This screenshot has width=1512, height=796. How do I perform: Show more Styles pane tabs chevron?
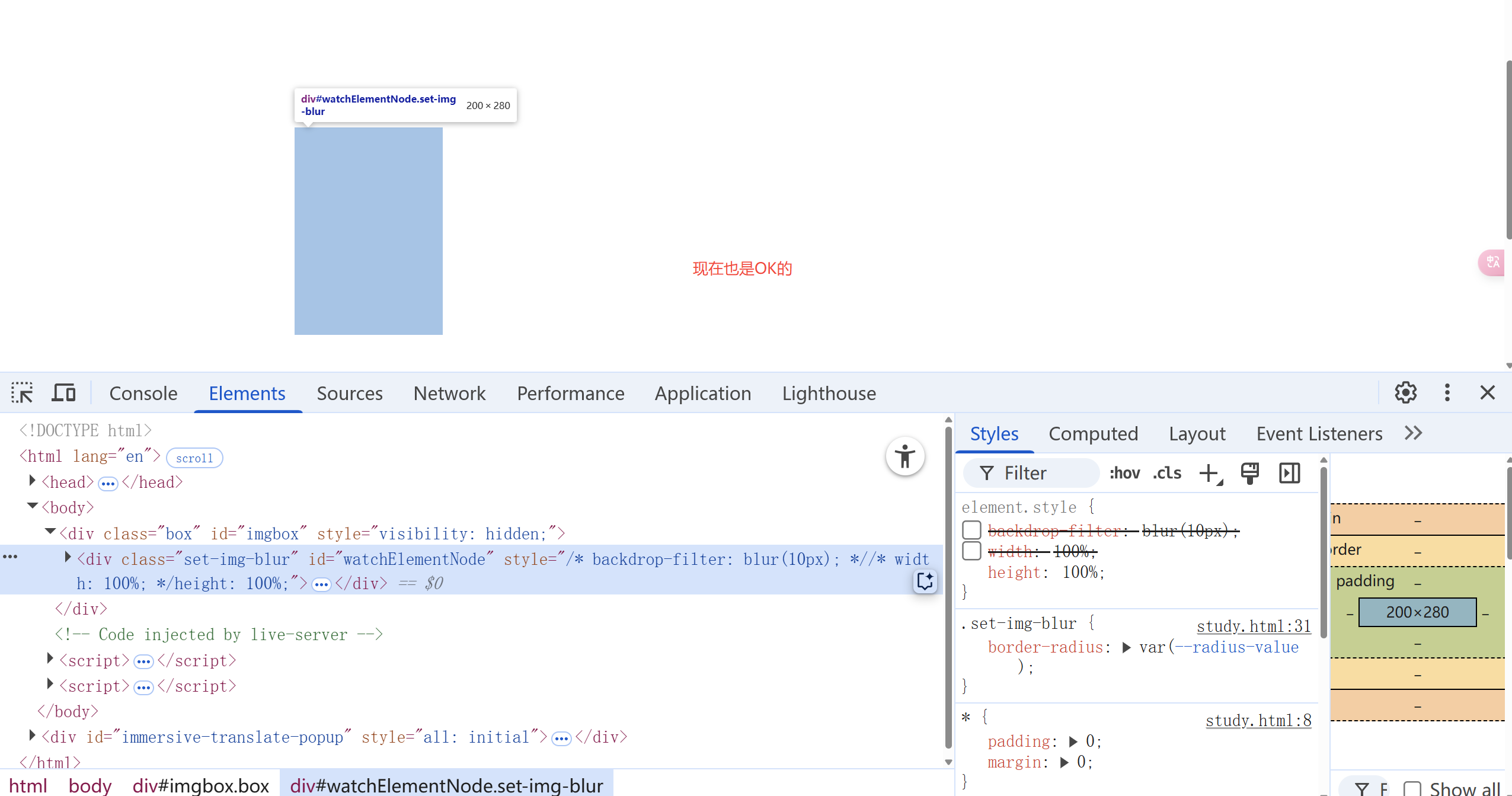(1413, 433)
